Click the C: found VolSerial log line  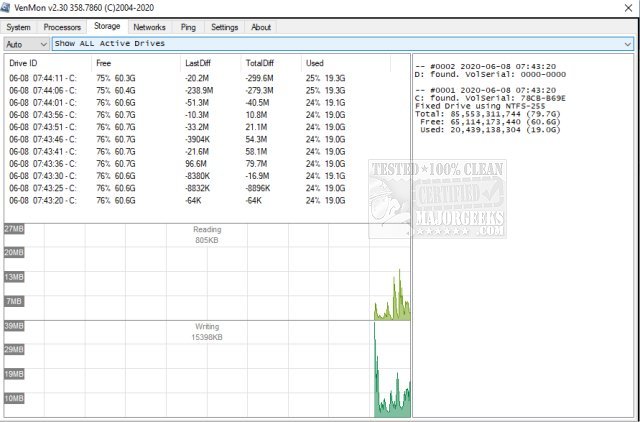[x=490, y=98]
